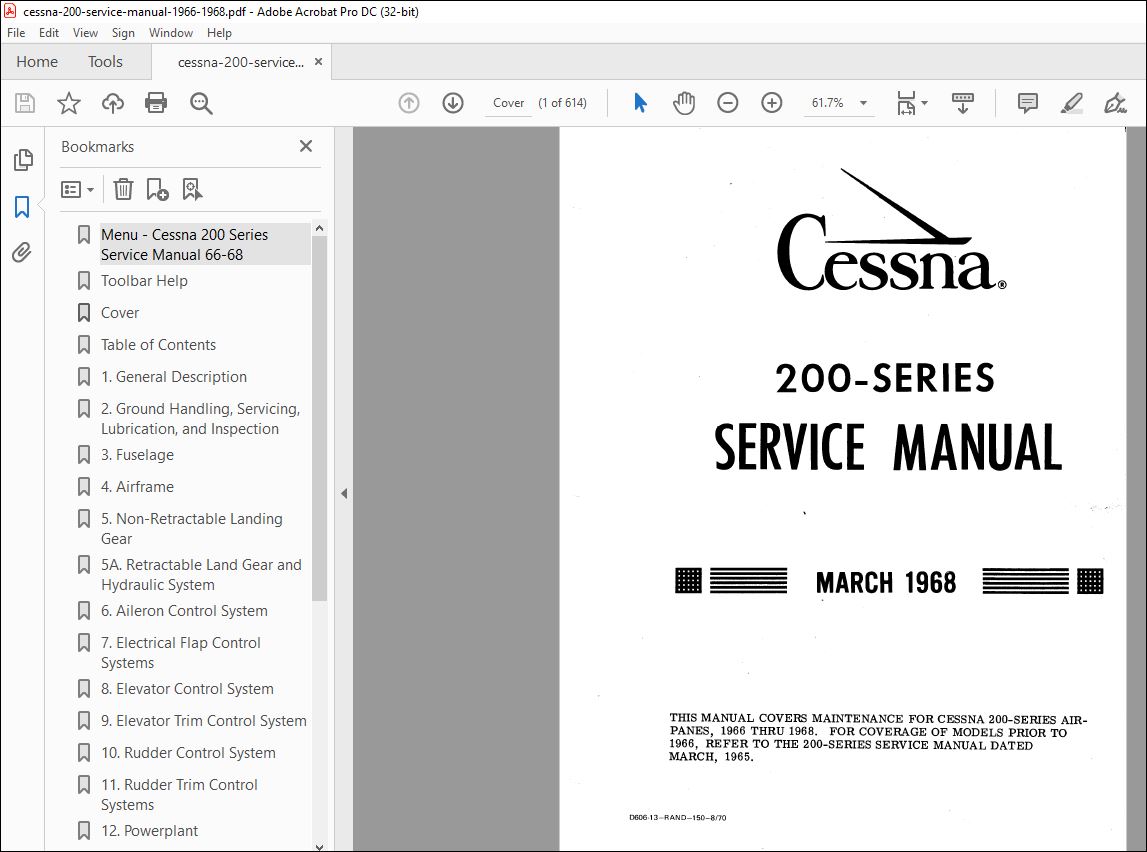Viewport: 1147px width, 852px height.
Task: Zoom in with plus icon
Action: (x=772, y=103)
